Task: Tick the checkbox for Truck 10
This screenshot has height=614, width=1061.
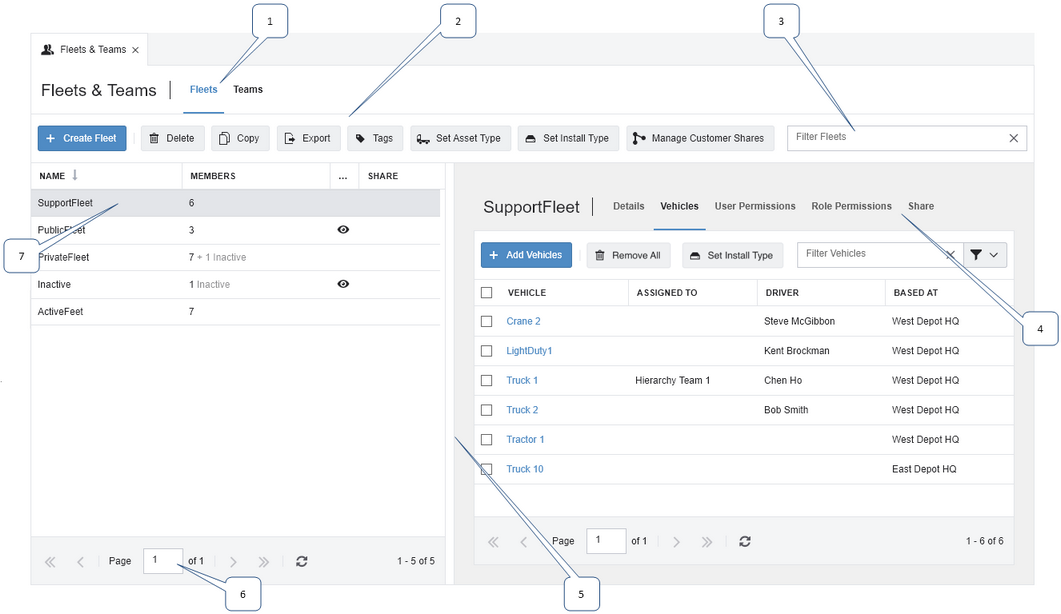Action: click(x=487, y=469)
